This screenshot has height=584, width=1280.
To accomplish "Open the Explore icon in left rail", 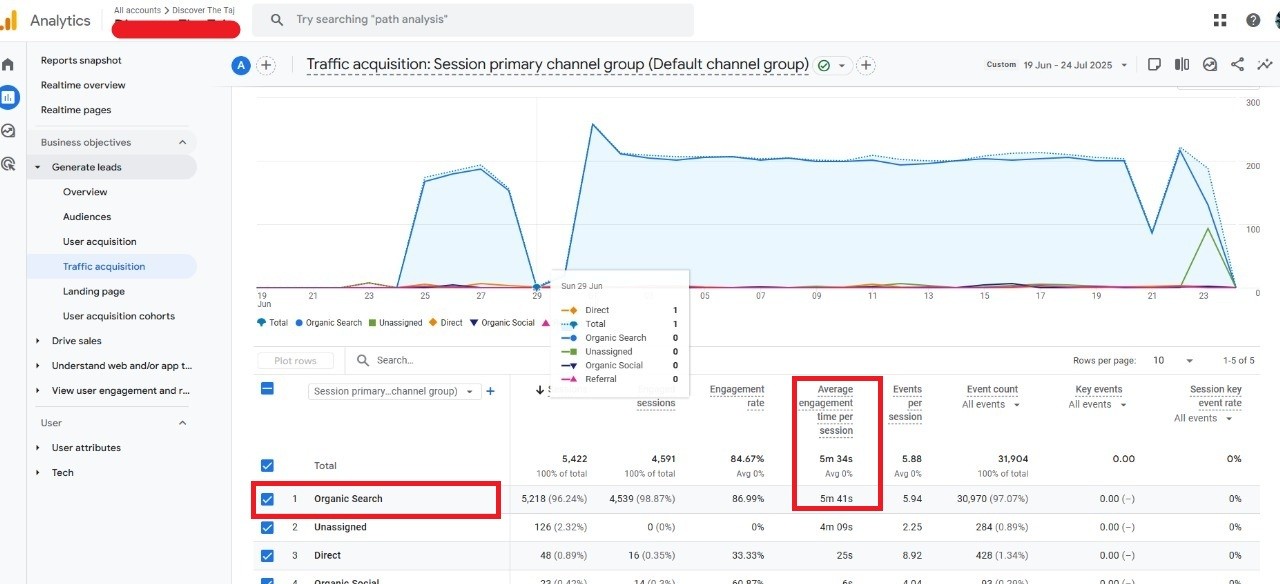I will click(9, 131).
